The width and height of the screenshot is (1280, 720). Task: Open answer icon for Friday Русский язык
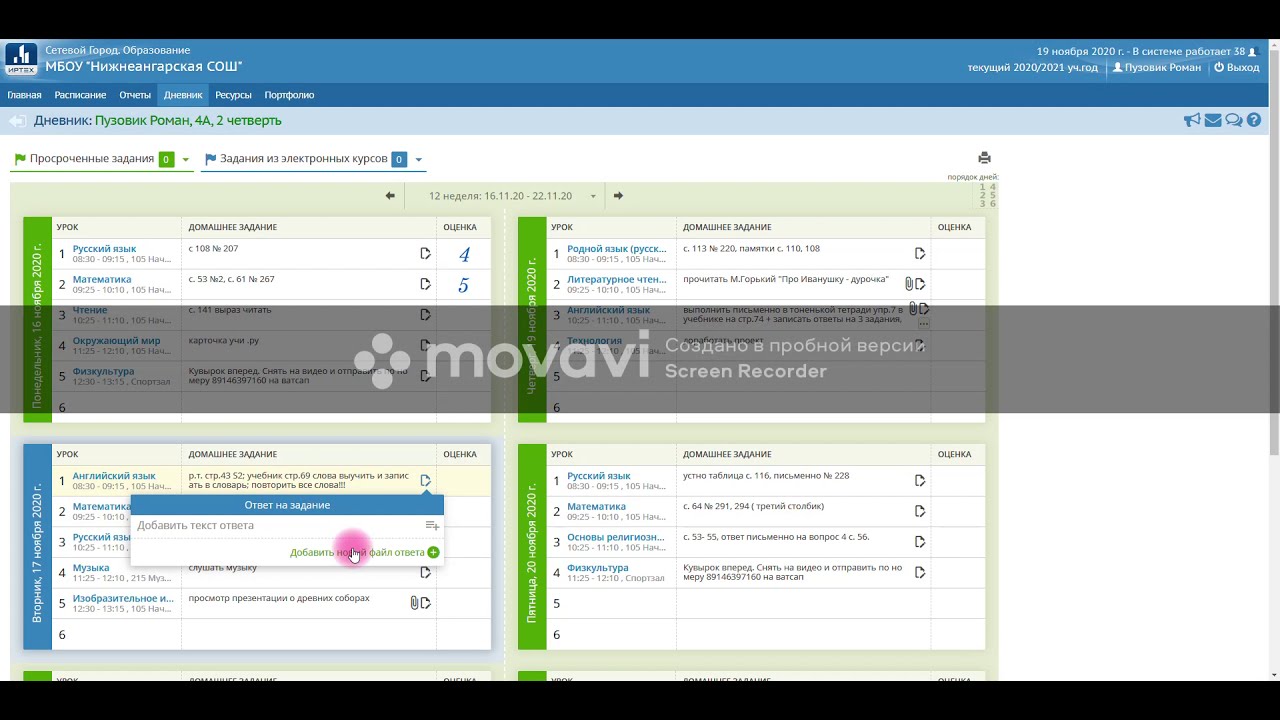tap(920, 481)
